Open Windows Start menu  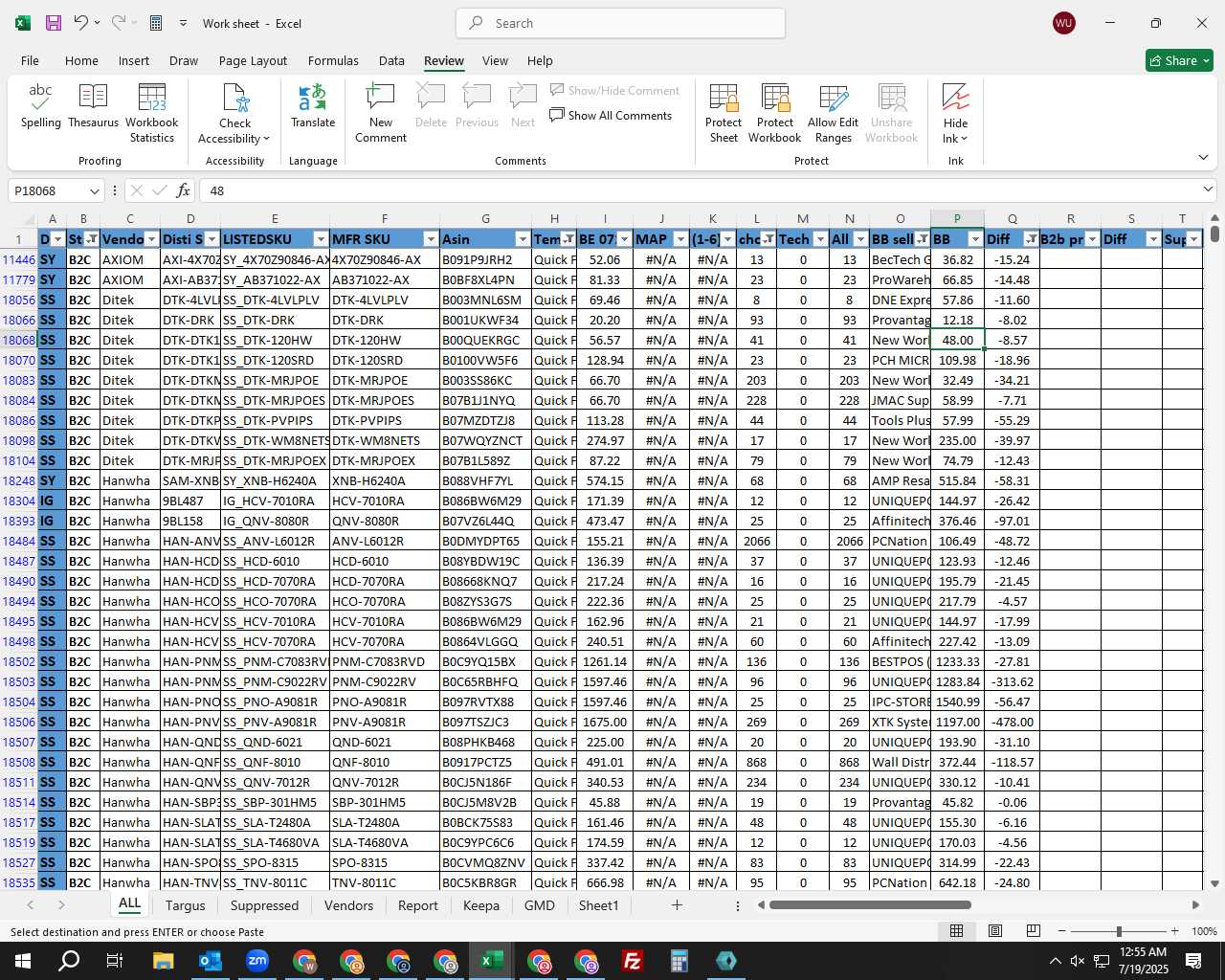coord(22,961)
